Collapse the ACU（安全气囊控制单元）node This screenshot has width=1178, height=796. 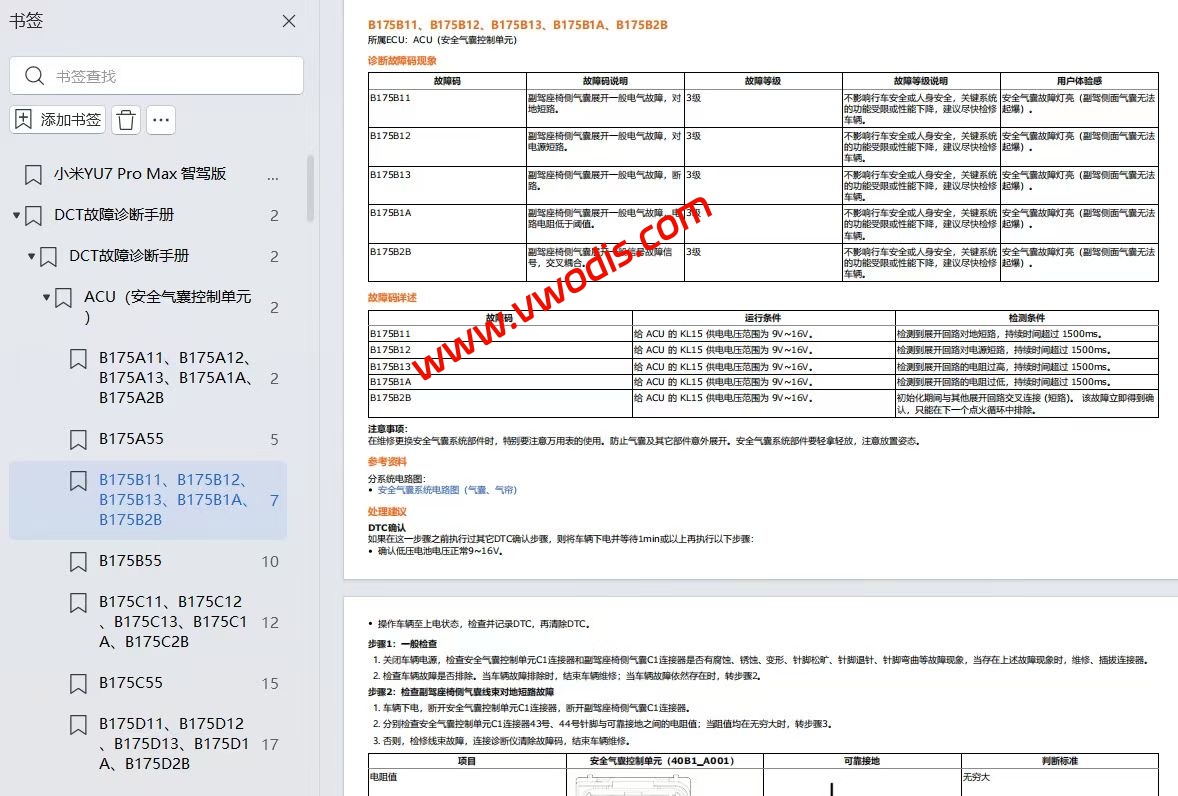pos(45,296)
